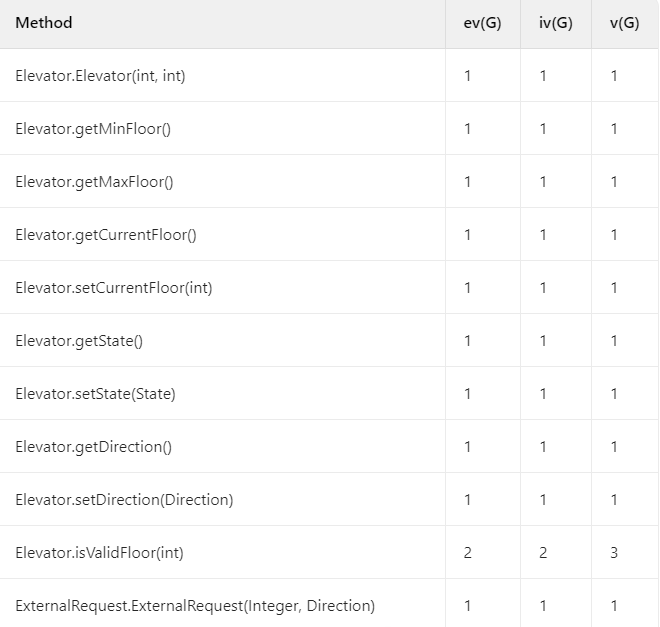This screenshot has height=627, width=660.
Task: Click the ev(G) column header
Action: pos(482,23)
